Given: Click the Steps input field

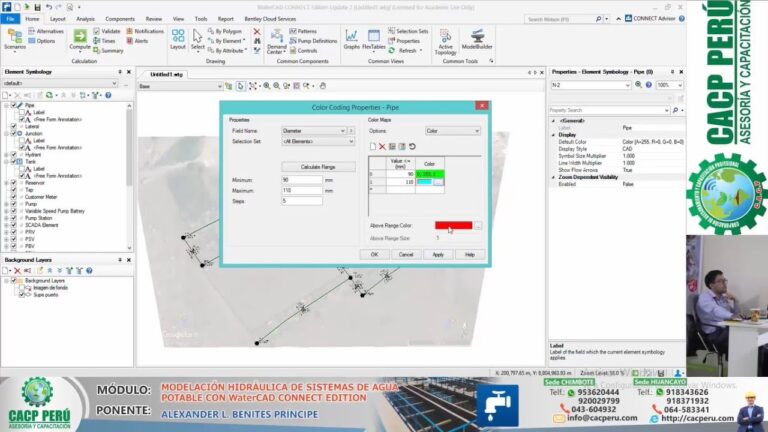Looking at the screenshot, I should pos(302,201).
